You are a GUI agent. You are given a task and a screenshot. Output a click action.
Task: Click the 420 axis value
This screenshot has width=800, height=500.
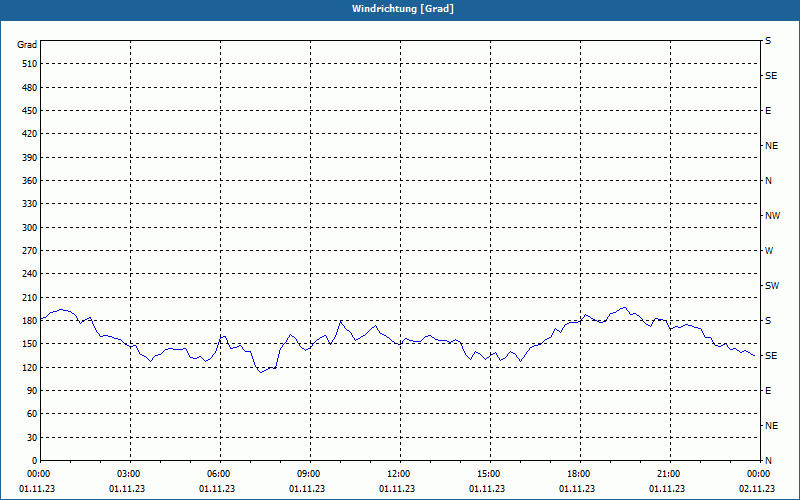(30, 134)
